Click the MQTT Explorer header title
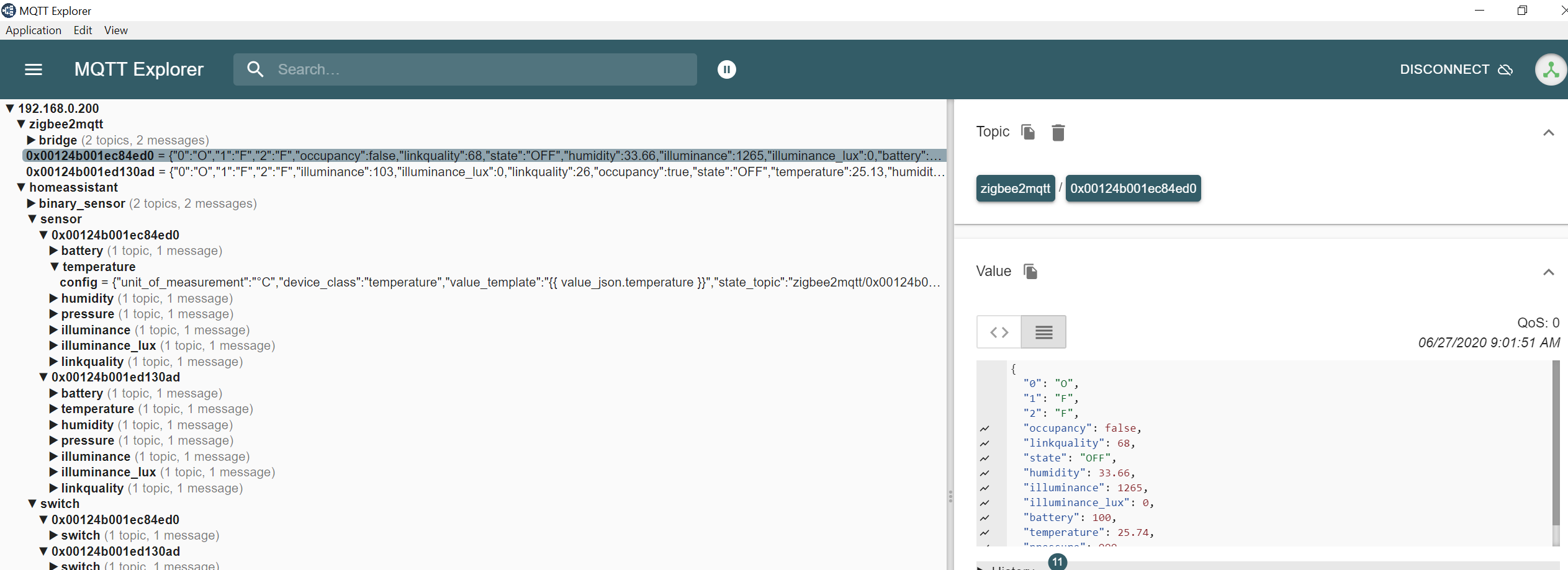The height and width of the screenshot is (570, 1568). click(139, 69)
